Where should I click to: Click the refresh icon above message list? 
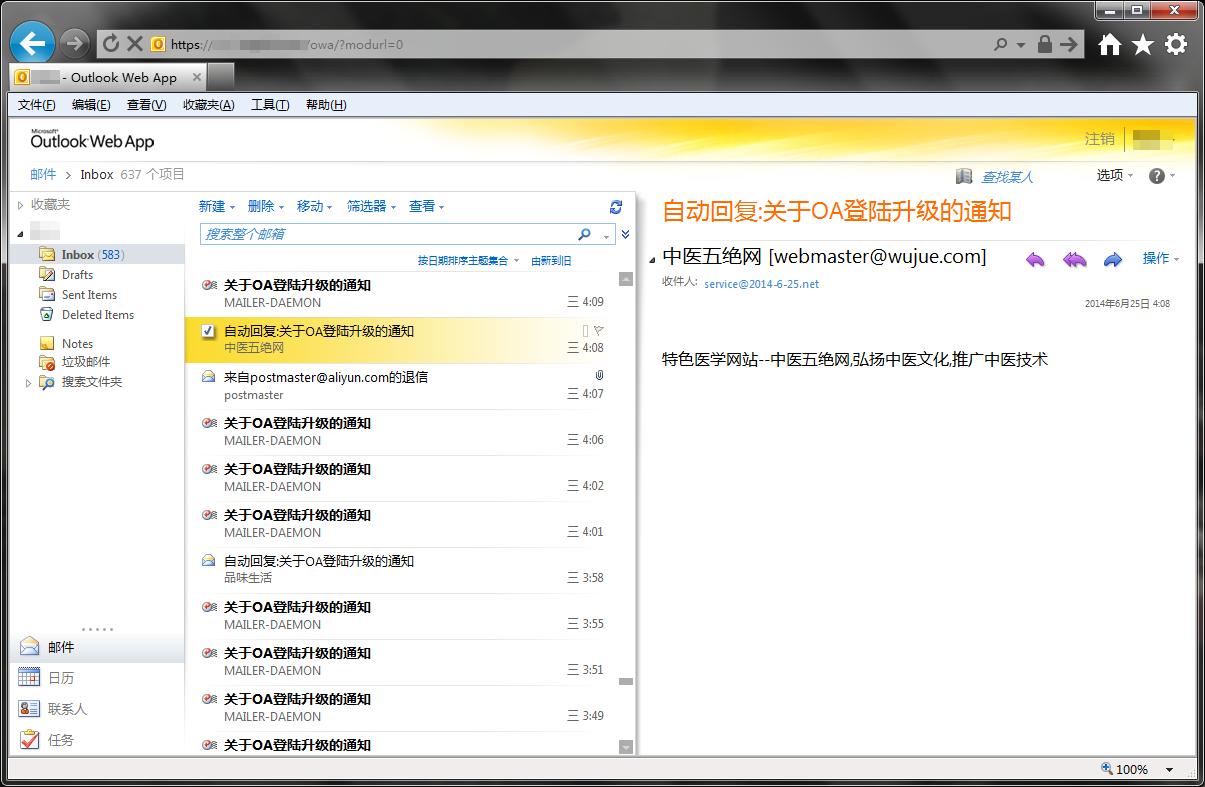(x=616, y=207)
